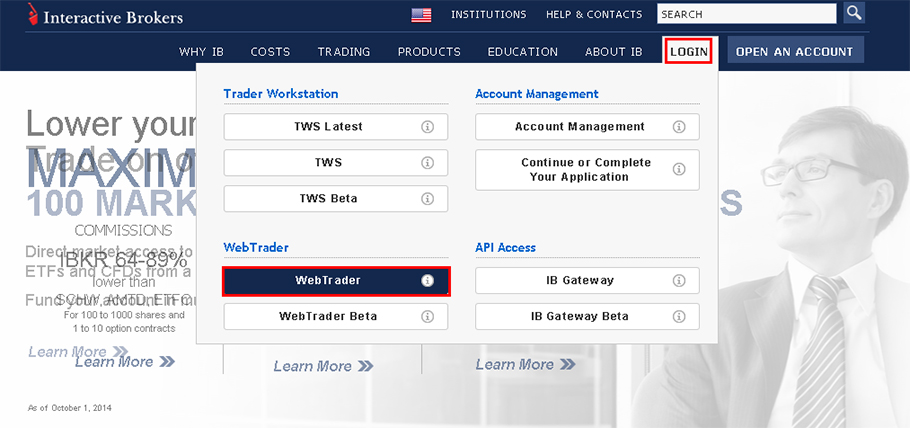Launch IB Gateway Beta
The image size is (910, 428).
[587, 316]
